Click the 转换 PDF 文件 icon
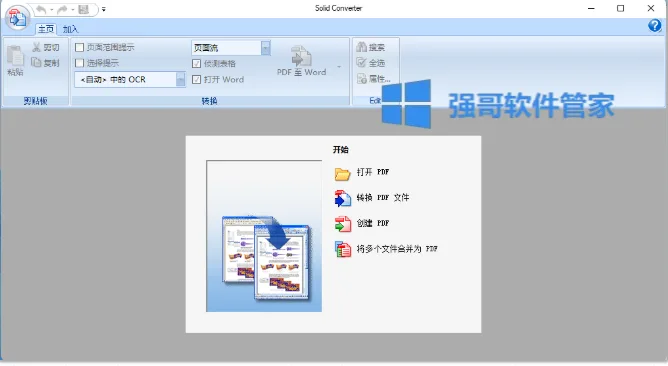The image size is (668, 366). [x=343, y=199]
